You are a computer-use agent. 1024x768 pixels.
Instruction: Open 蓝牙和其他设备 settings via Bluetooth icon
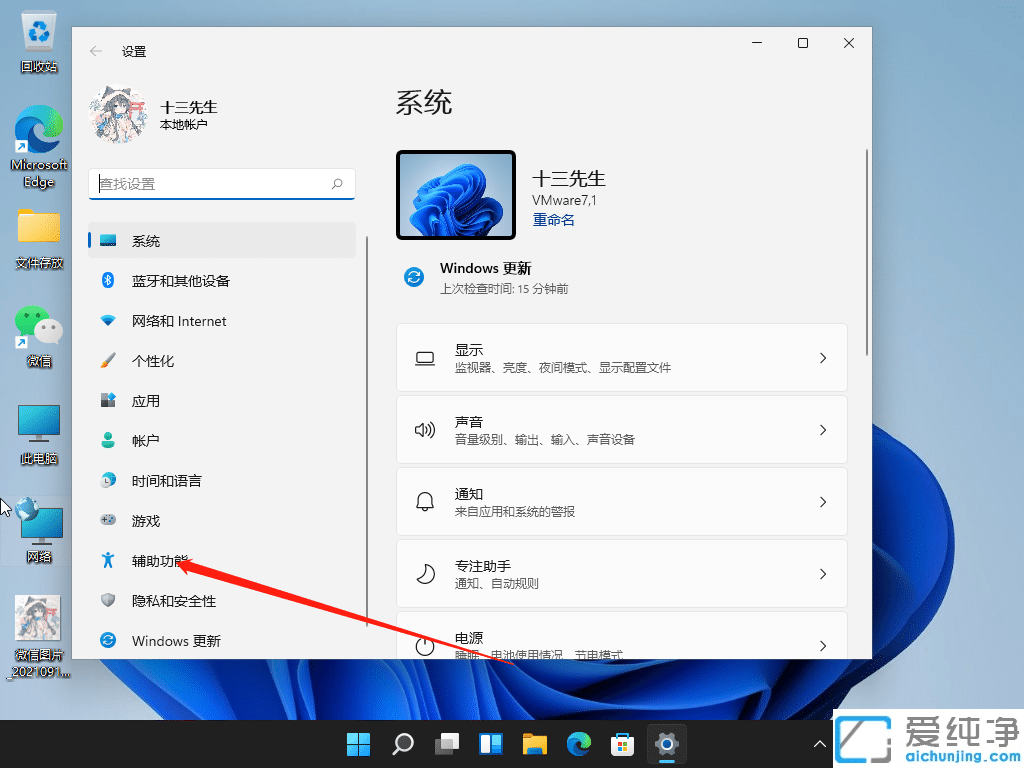pos(108,280)
